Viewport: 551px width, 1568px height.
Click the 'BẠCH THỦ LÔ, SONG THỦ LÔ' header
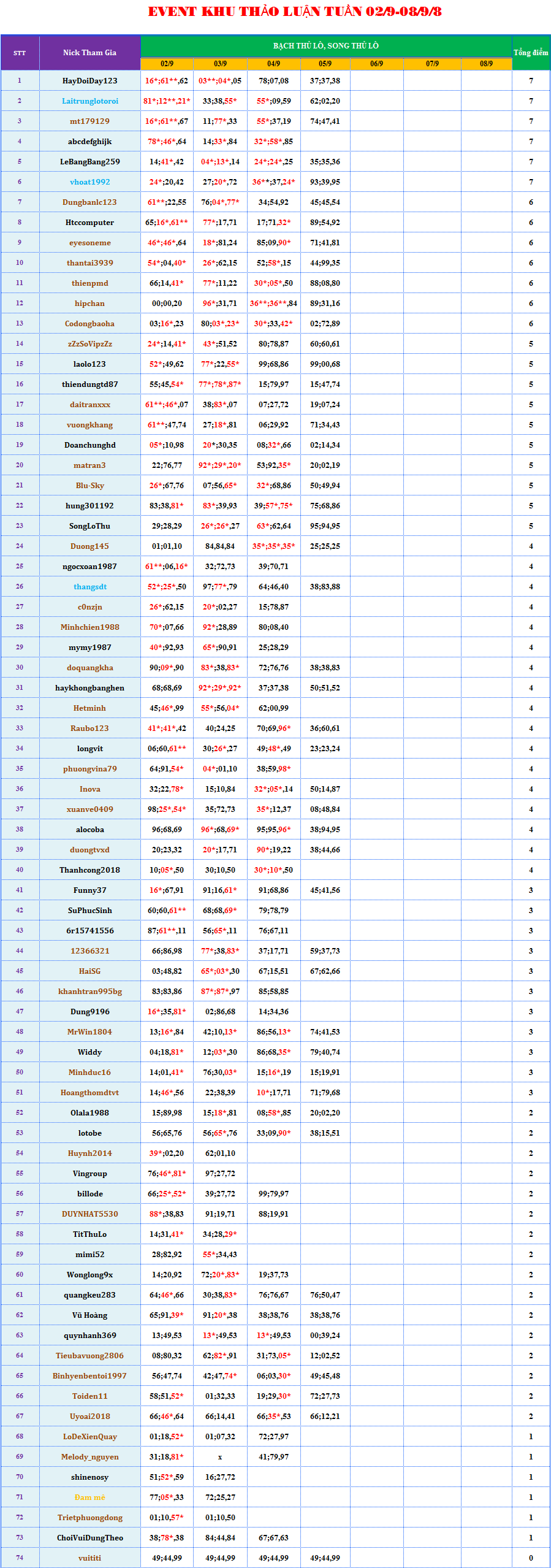tap(325, 46)
